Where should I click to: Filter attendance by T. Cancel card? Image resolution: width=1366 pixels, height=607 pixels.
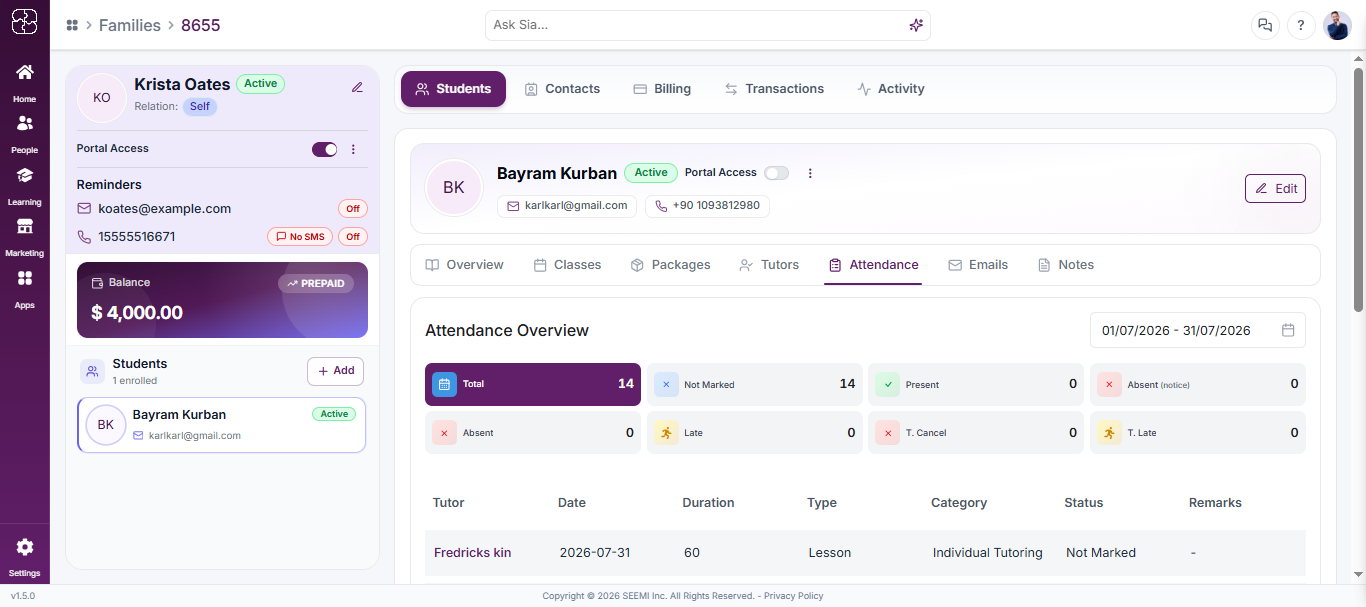click(976, 433)
